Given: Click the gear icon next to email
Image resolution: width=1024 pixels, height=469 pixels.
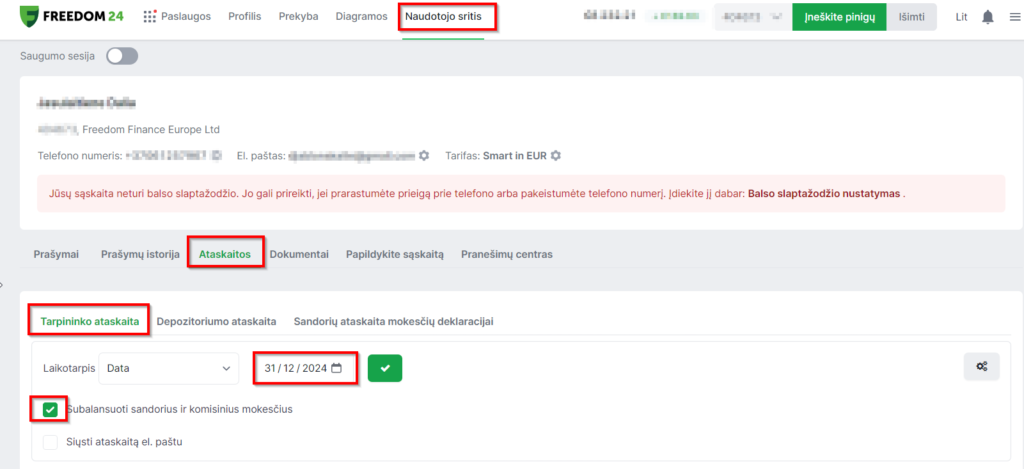Looking at the screenshot, I should point(424,156).
